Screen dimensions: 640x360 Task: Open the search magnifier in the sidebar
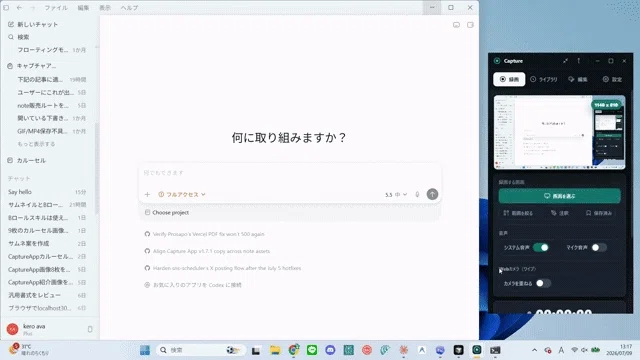[11, 37]
